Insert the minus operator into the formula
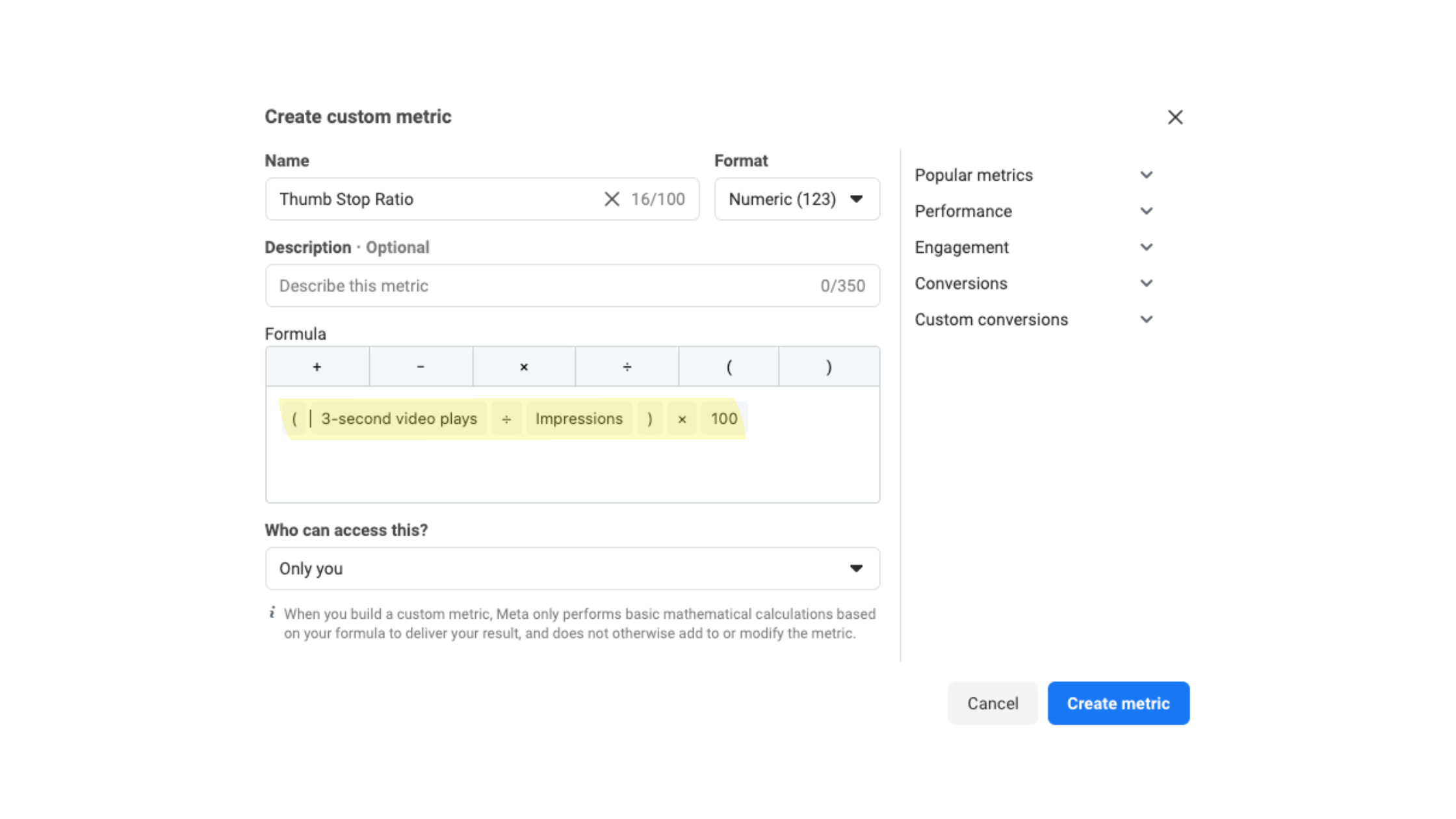 coord(420,366)
